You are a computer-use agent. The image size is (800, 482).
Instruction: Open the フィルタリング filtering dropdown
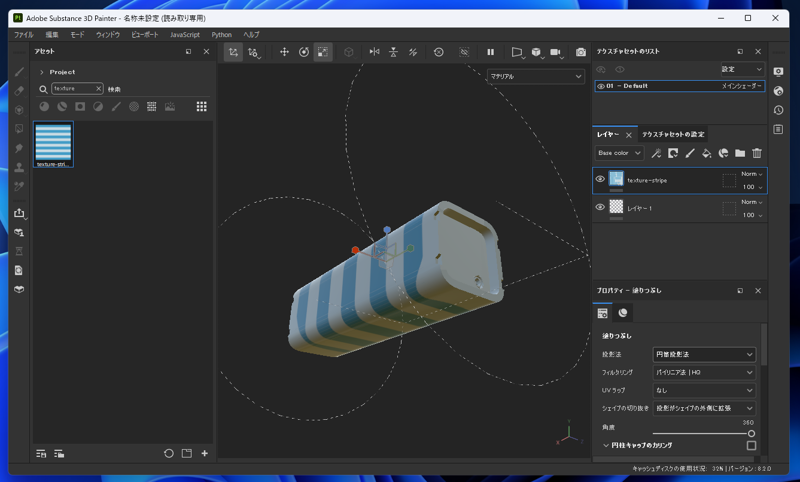(x=704, y=372)
